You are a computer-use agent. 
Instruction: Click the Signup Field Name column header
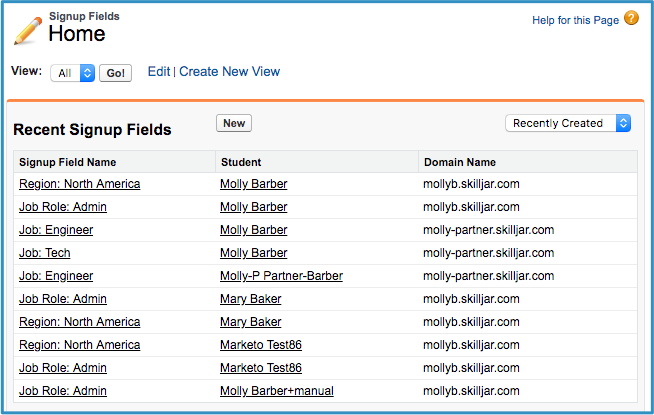point(68,162)
